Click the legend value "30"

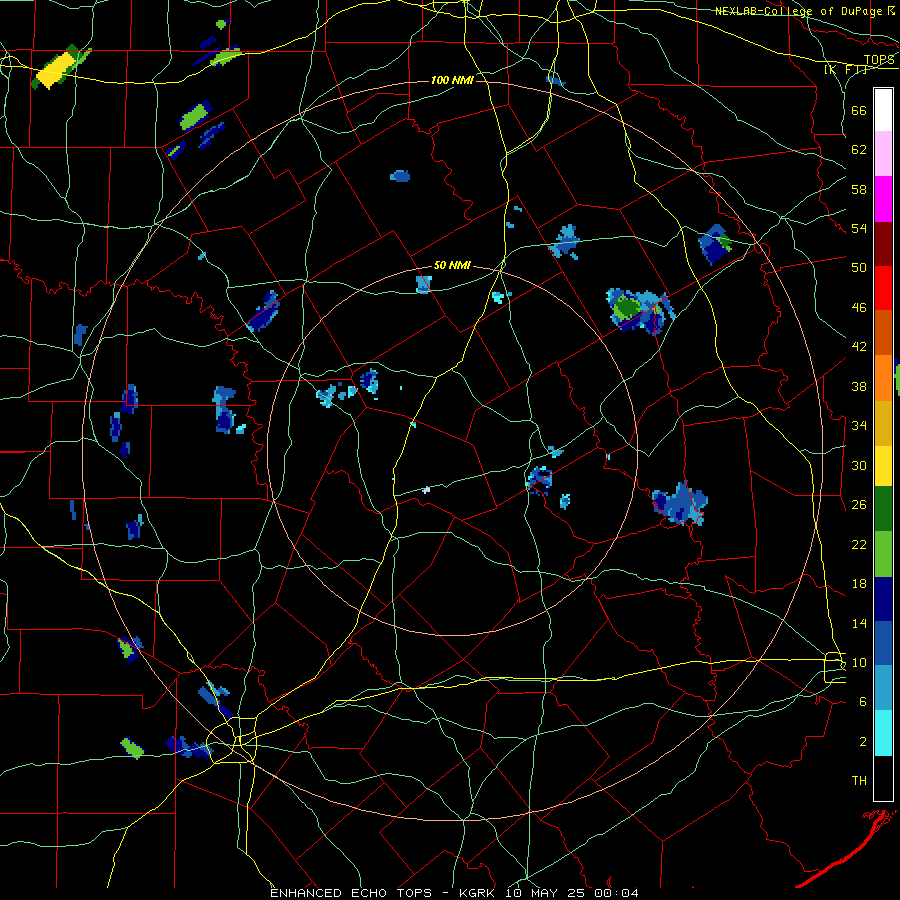859,465
